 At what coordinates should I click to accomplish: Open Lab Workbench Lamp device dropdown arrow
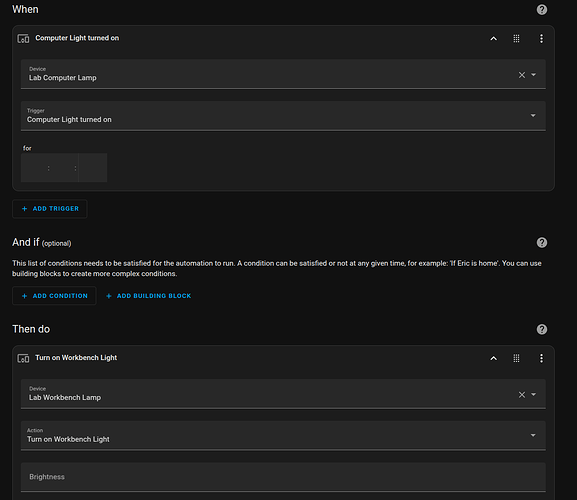click(x=533, y=394)
